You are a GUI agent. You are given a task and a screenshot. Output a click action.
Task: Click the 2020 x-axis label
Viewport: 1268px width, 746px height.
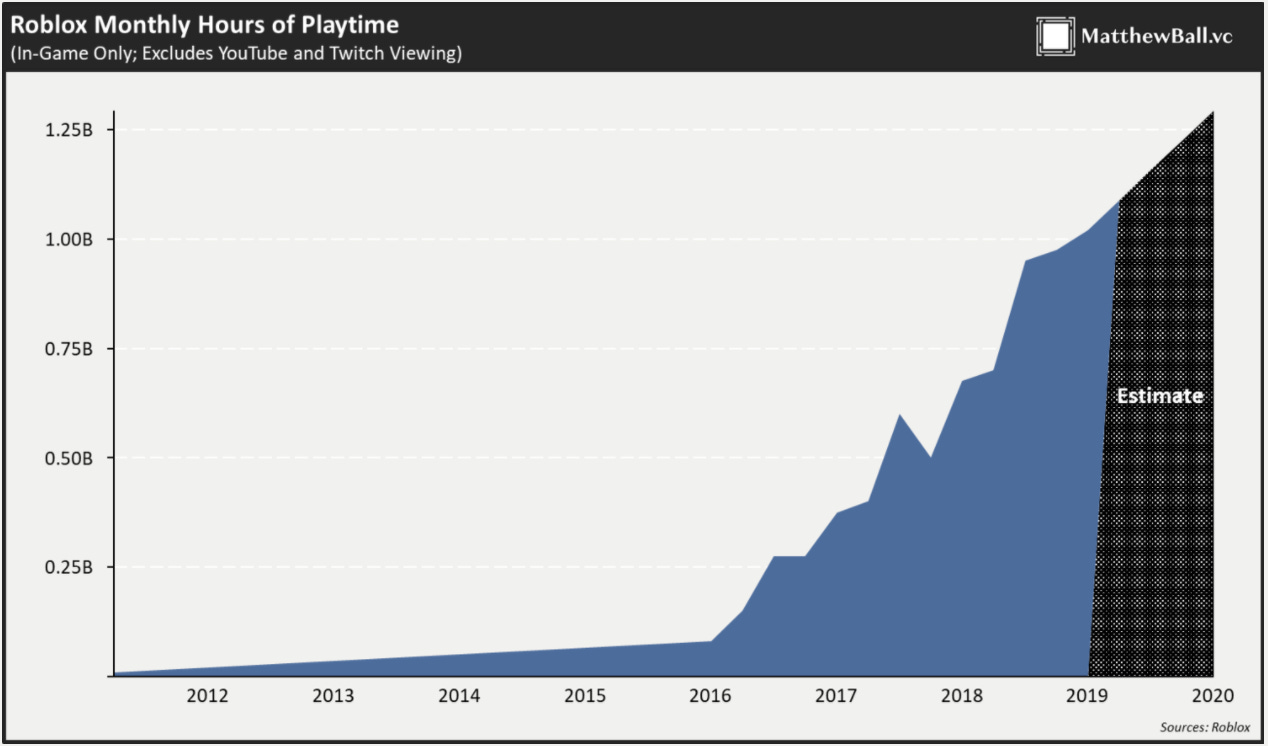click(x=1214, y=695)
